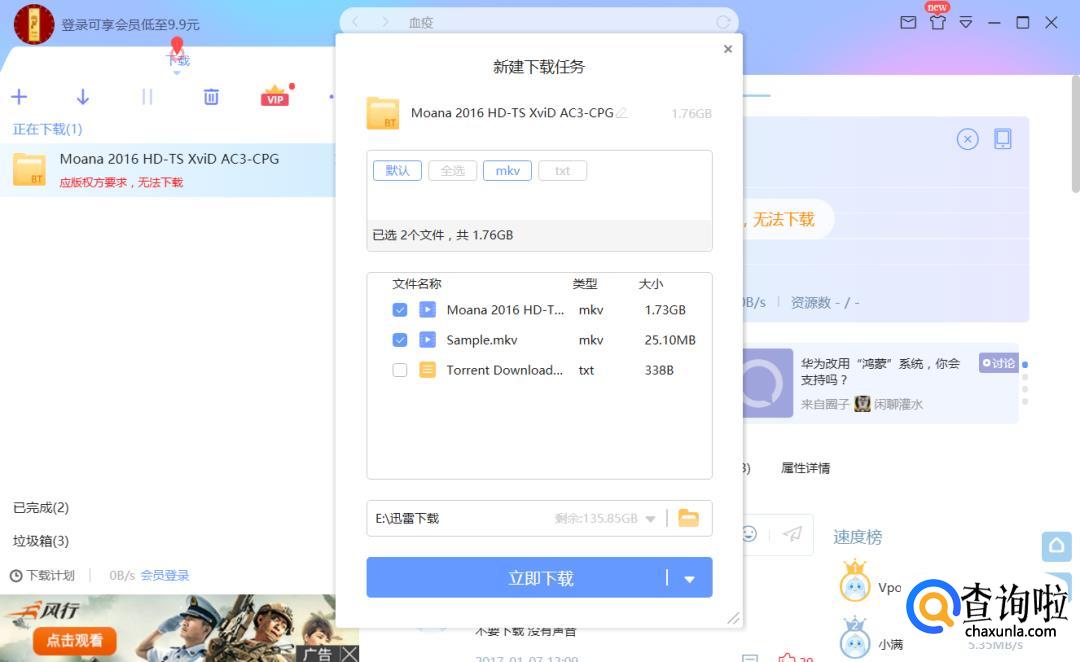The height and width of the screenshot is (662, 1080).
Task: Select the 垃圾箱(3) section
Action: [x=41, y=541]
